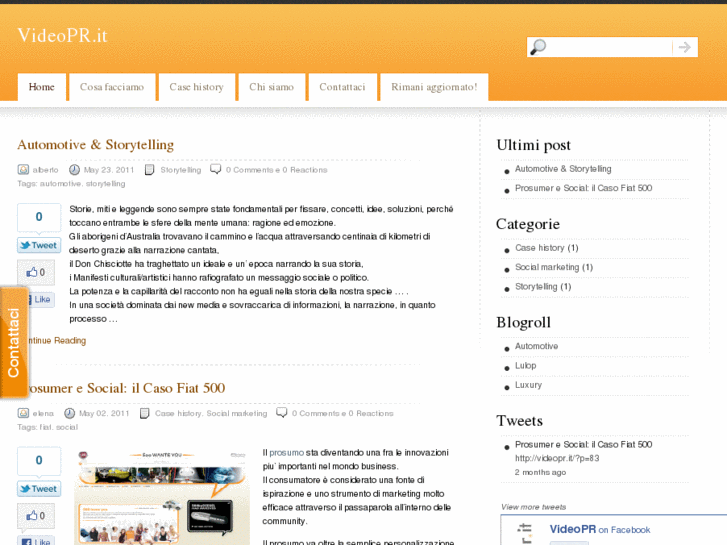Viewport: 727px width, 545px height.
Task: Click the comment bubble icon on Fiat 500 post
Action: (x=281, y=413)
